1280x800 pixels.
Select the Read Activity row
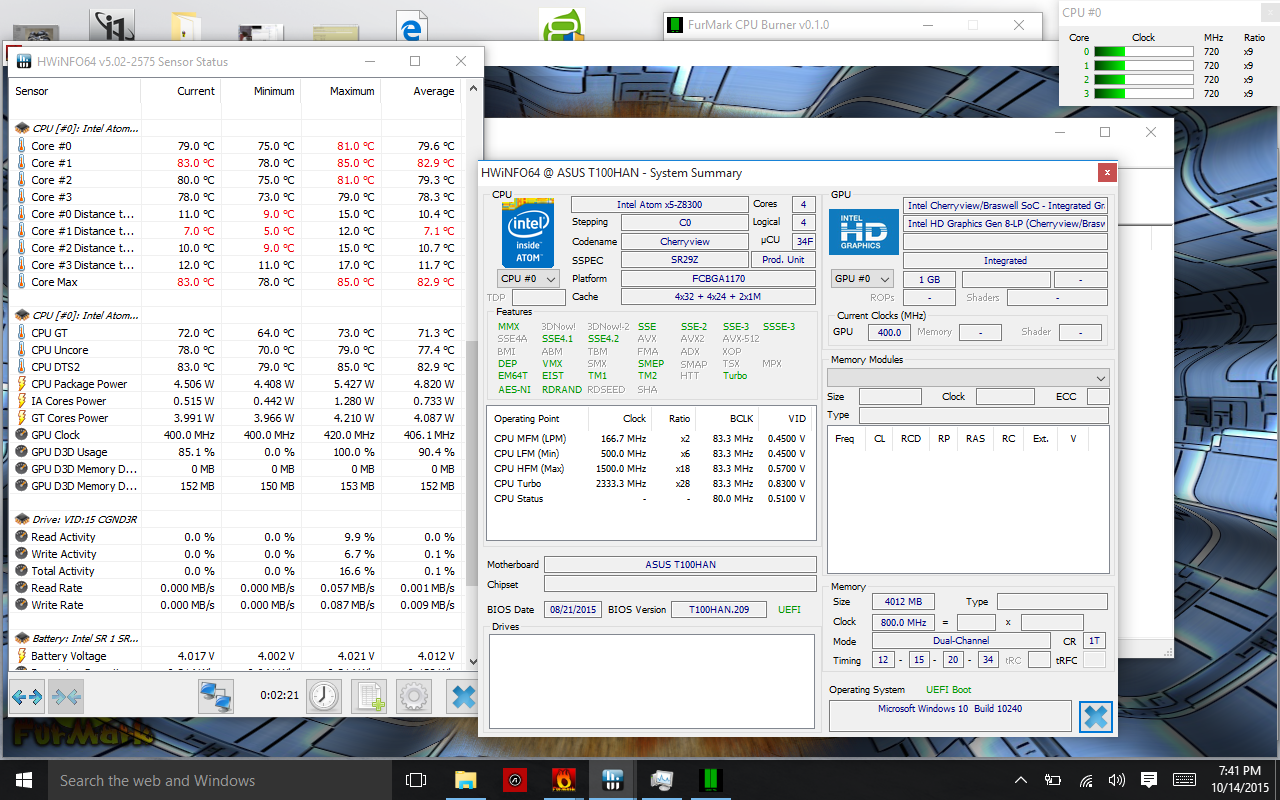tap(236, 537)
